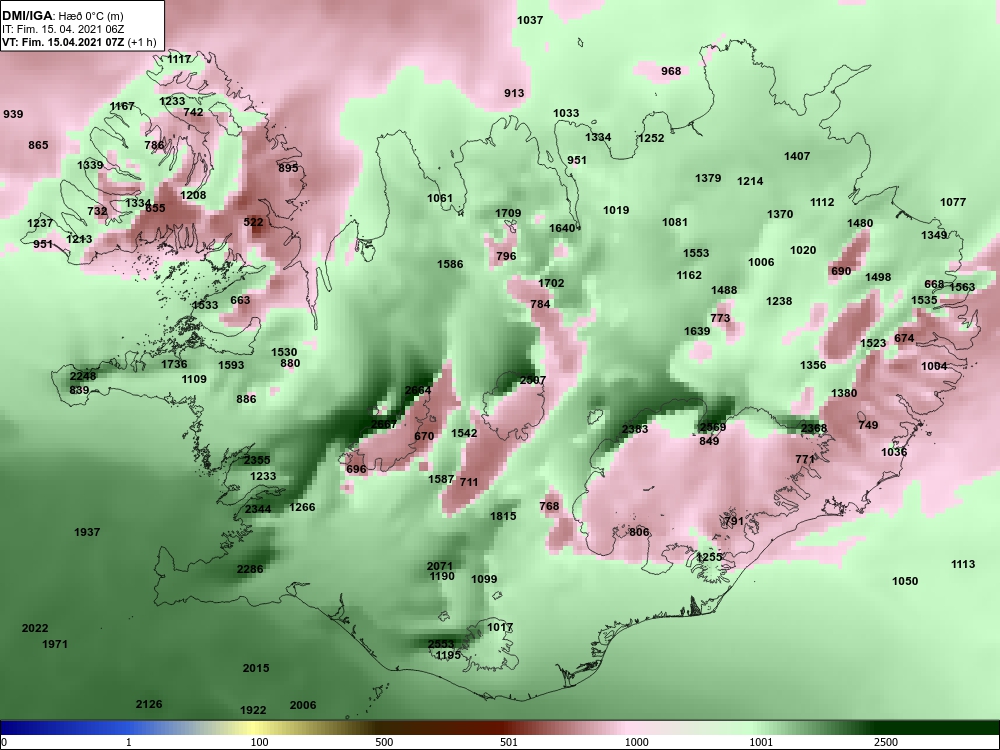Click the '2500' label on the legend

(x=885, y=742)
